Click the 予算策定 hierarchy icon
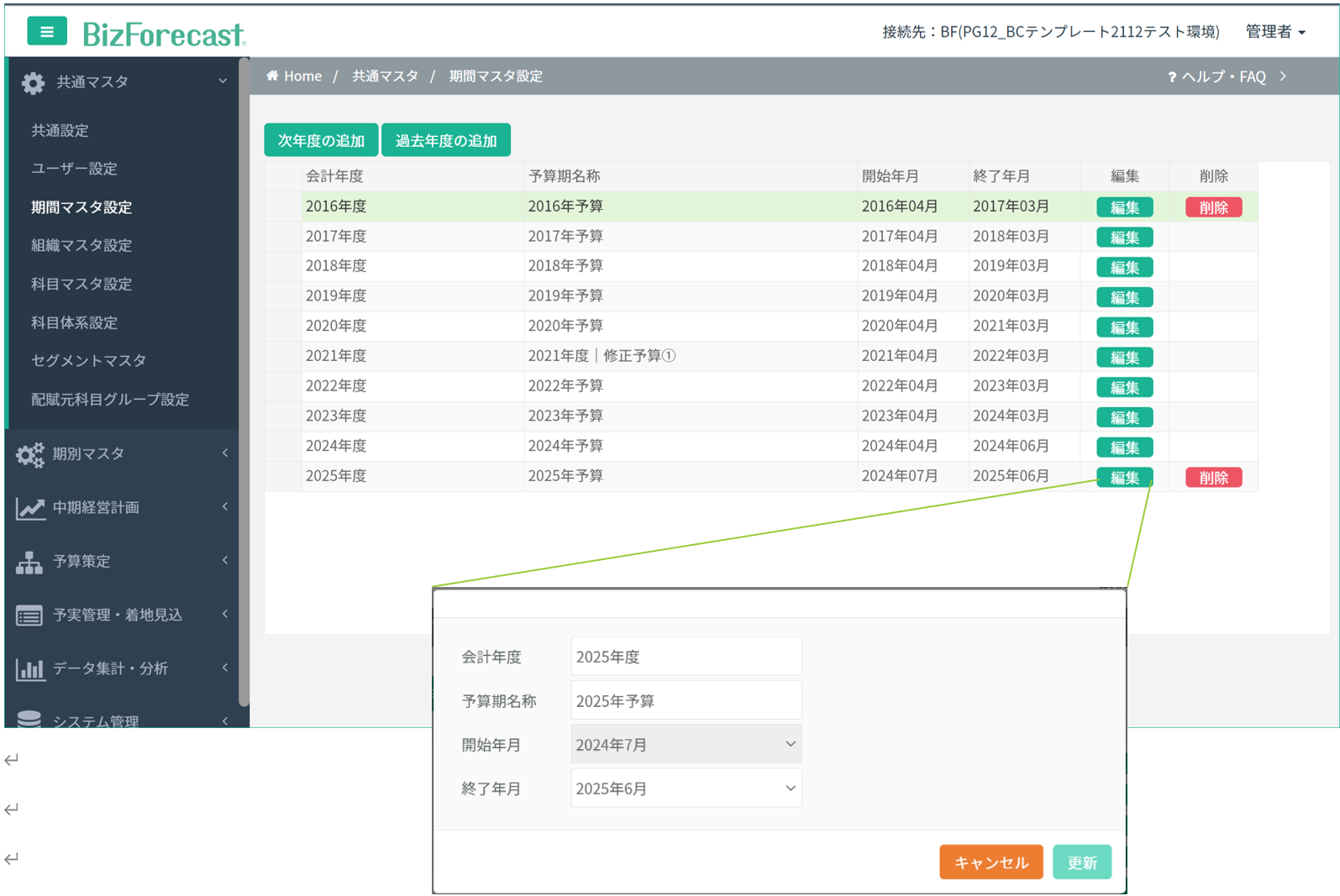The width and height of the screenshot is (1340, 896). [29, 562]
